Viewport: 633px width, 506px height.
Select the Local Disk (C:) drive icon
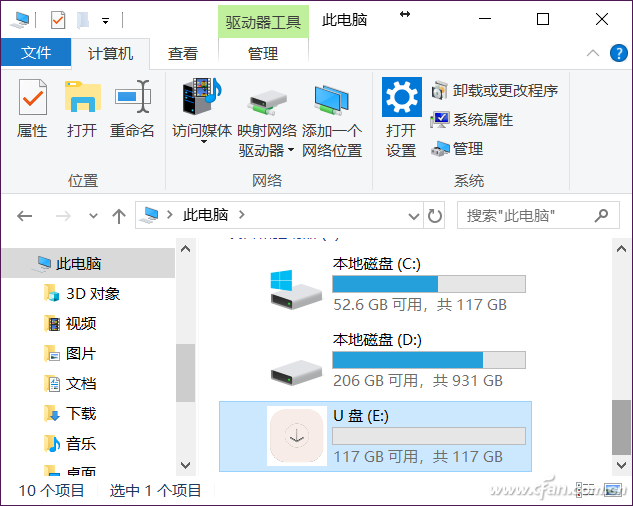coord(296,290)
